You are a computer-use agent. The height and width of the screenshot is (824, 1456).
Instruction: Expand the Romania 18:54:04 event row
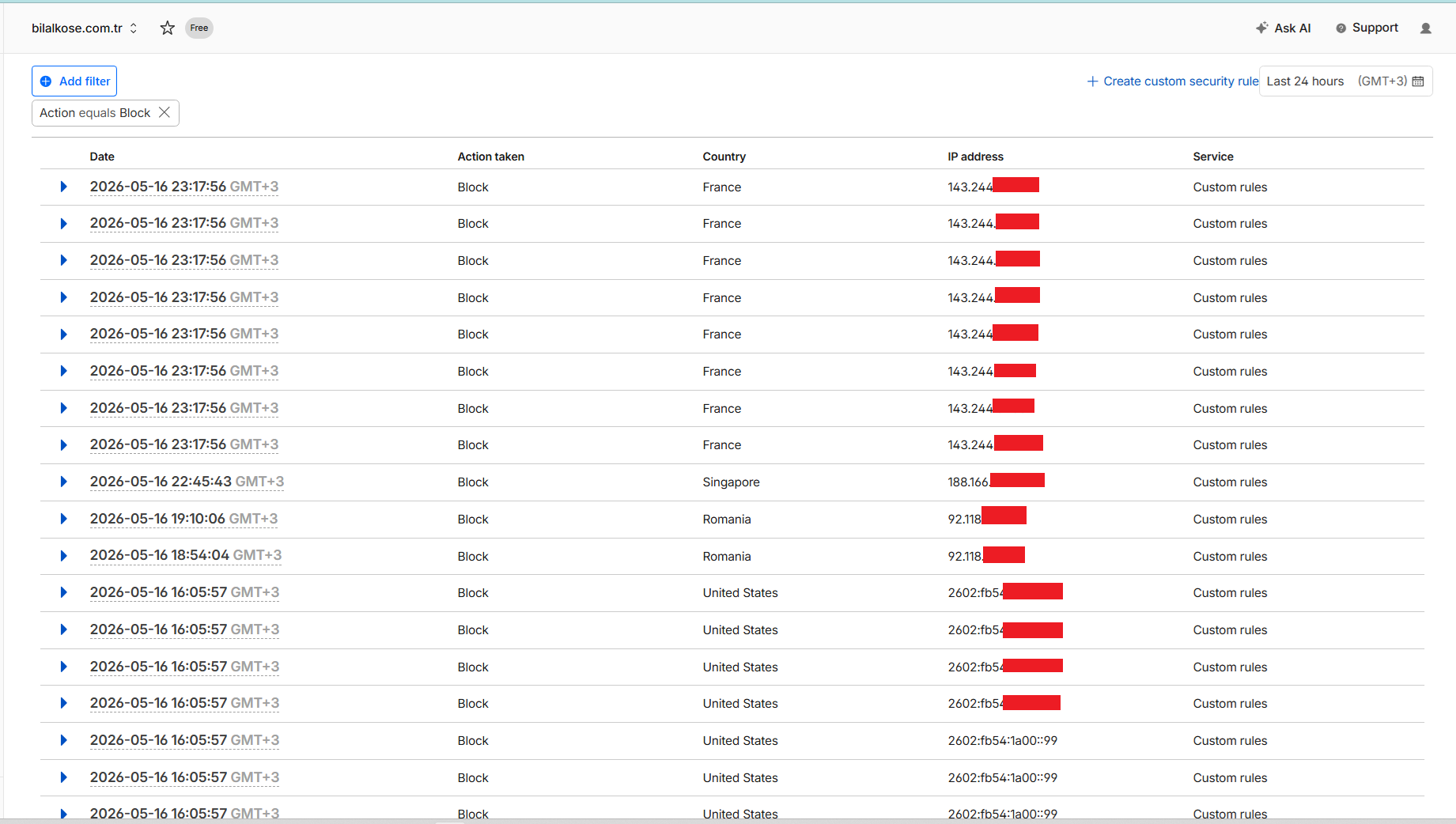tap(64, 556)
